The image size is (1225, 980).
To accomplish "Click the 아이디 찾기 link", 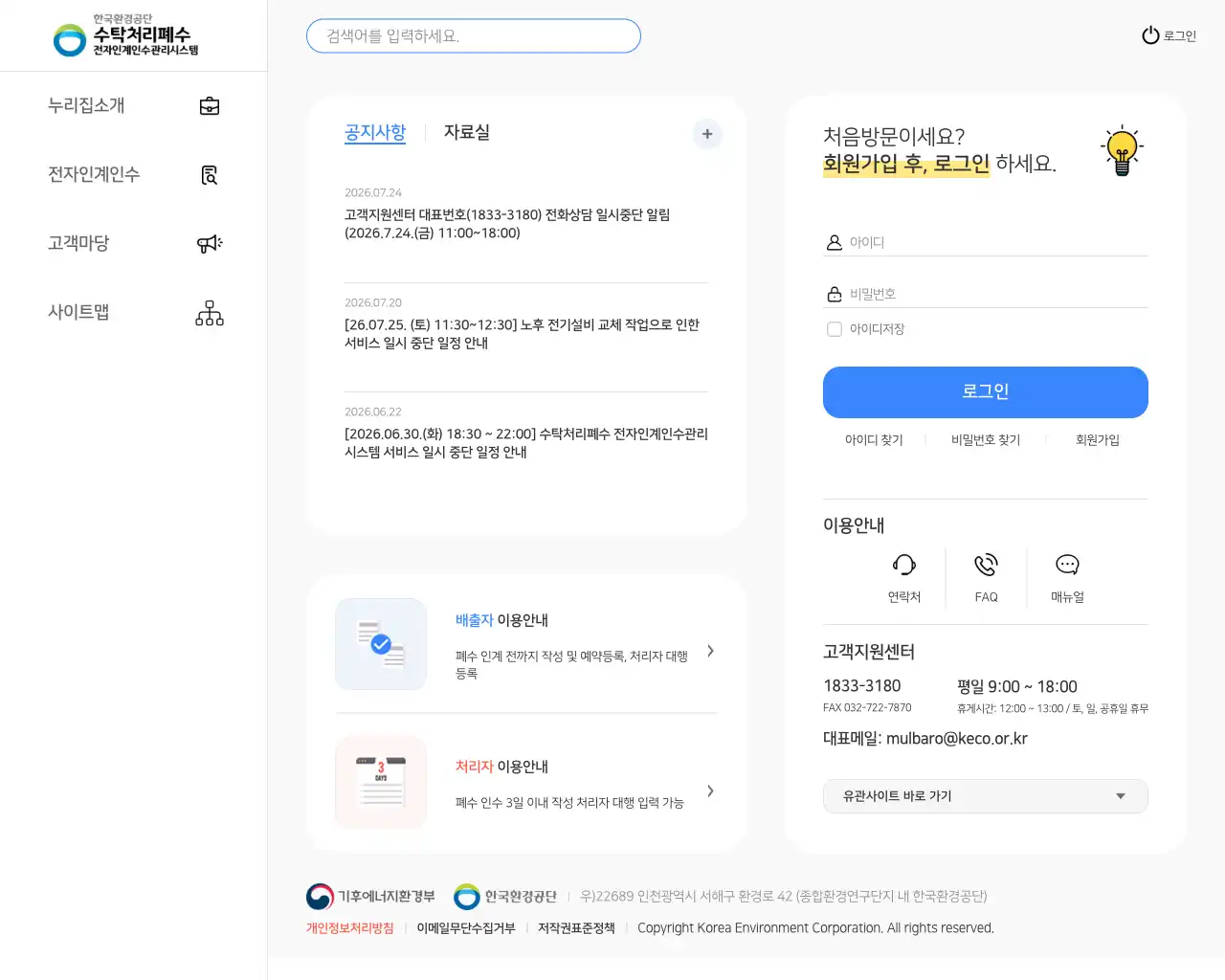I will tap(874, 440).
